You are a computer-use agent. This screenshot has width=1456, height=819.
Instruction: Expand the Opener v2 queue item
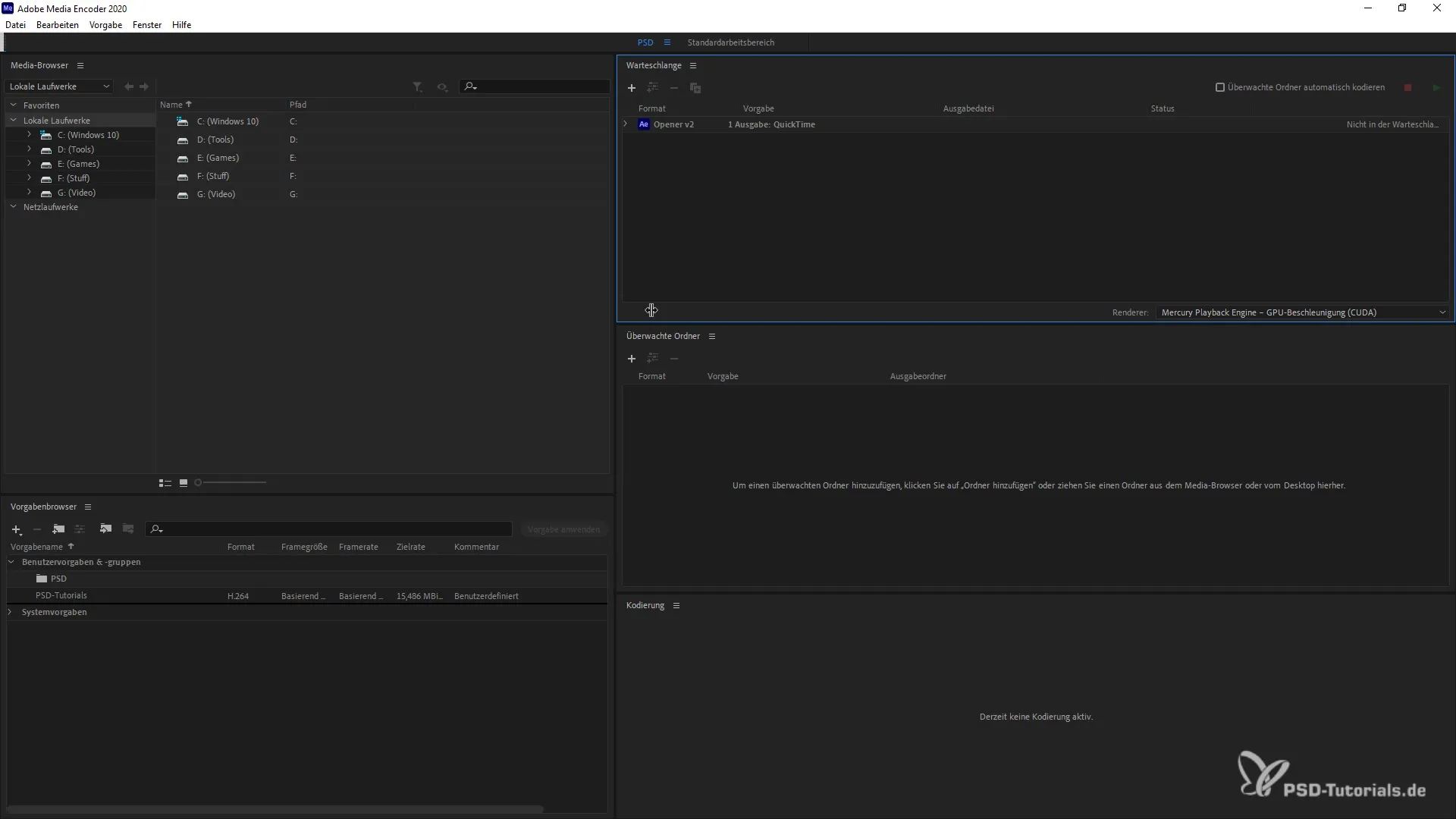coord(626,124)
